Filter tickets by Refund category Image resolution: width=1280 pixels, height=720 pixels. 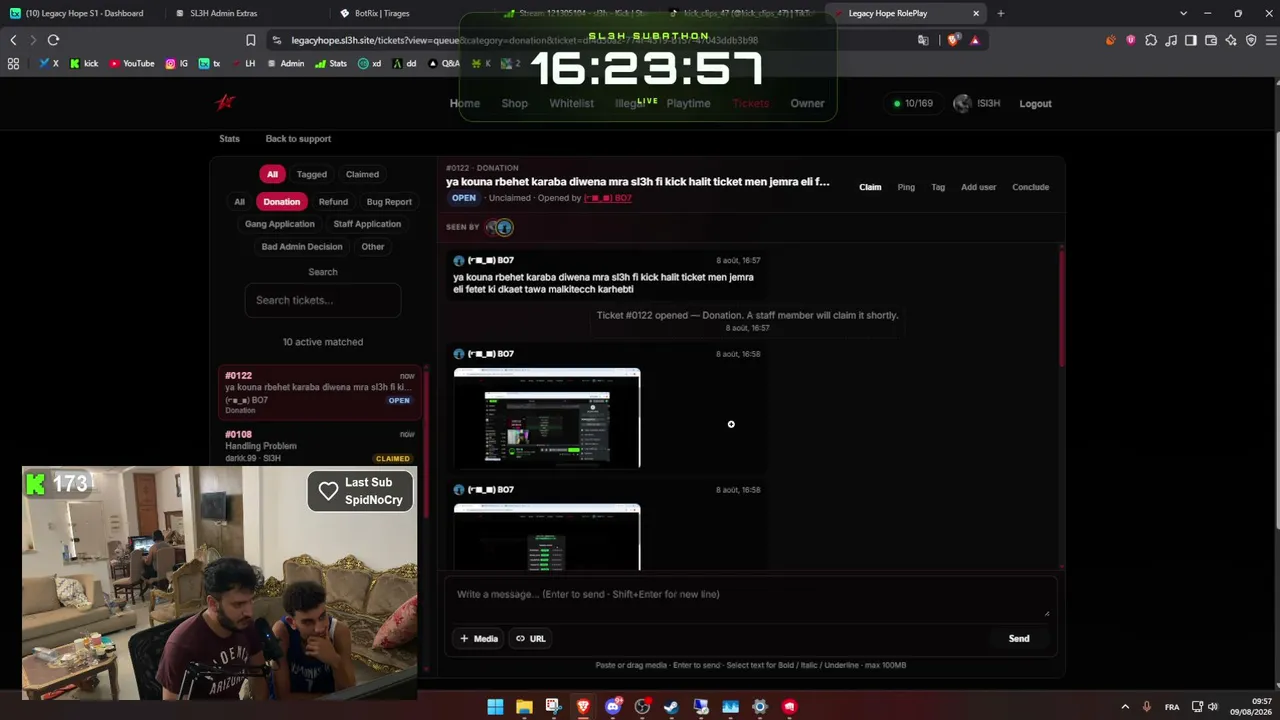(x=333, y=202)
